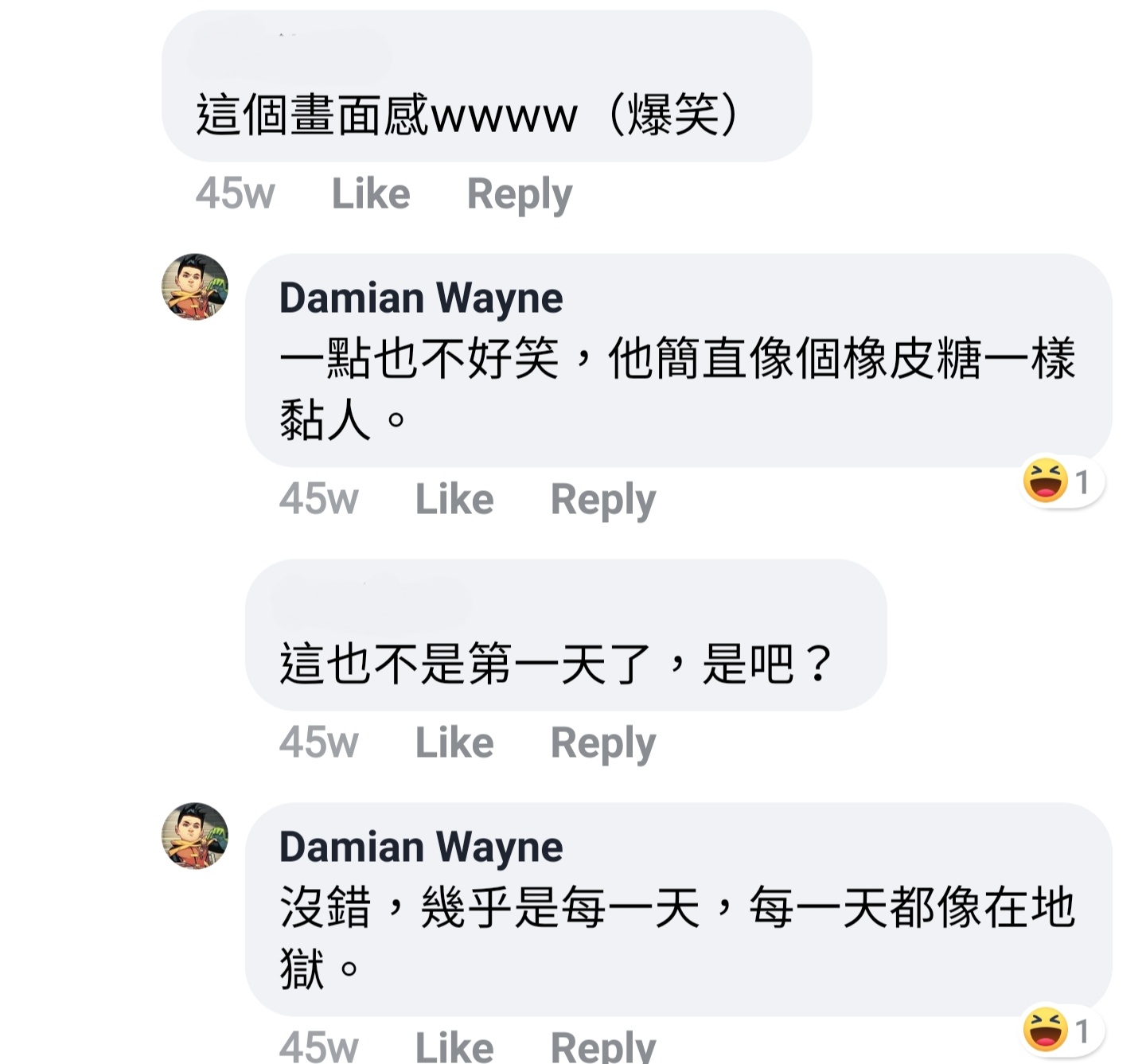The width and height of the screenshot is (1146, 1064).
Task: Reply to the 這個畫面感wwww comment
Action: (520, 195)
